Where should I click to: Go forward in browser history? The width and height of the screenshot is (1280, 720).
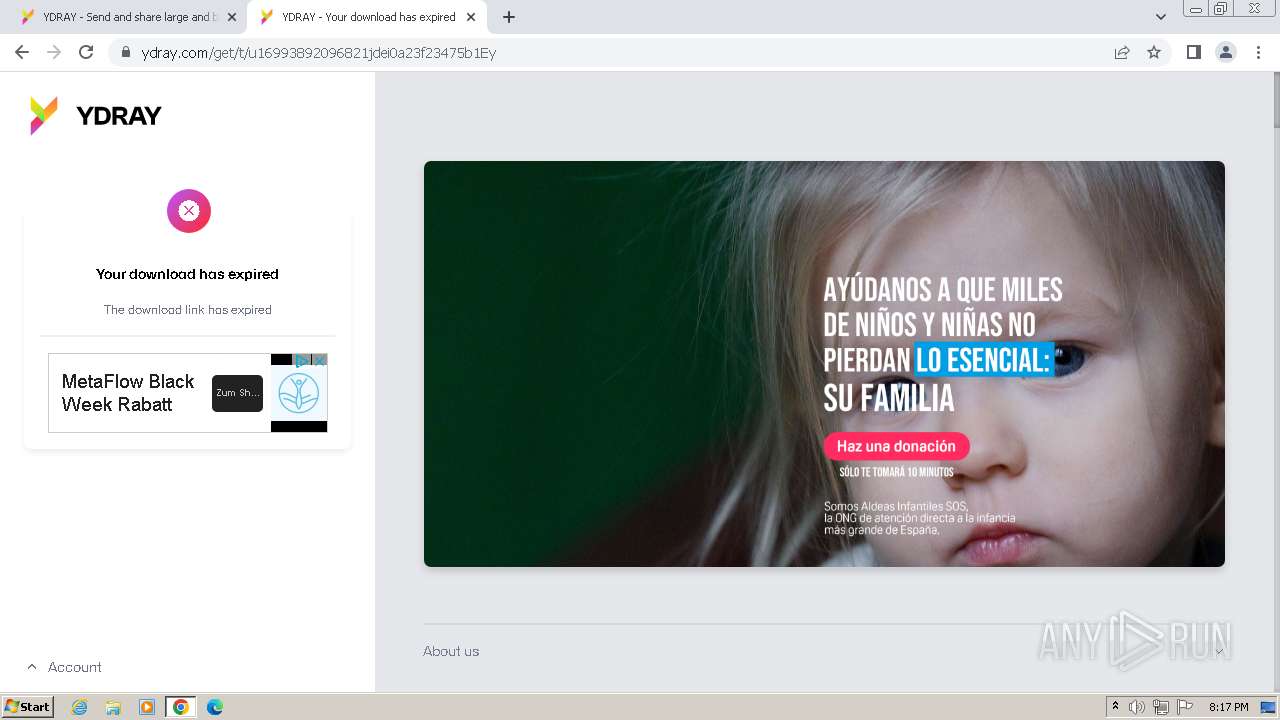pyautogui.click(x=54, y=52)
